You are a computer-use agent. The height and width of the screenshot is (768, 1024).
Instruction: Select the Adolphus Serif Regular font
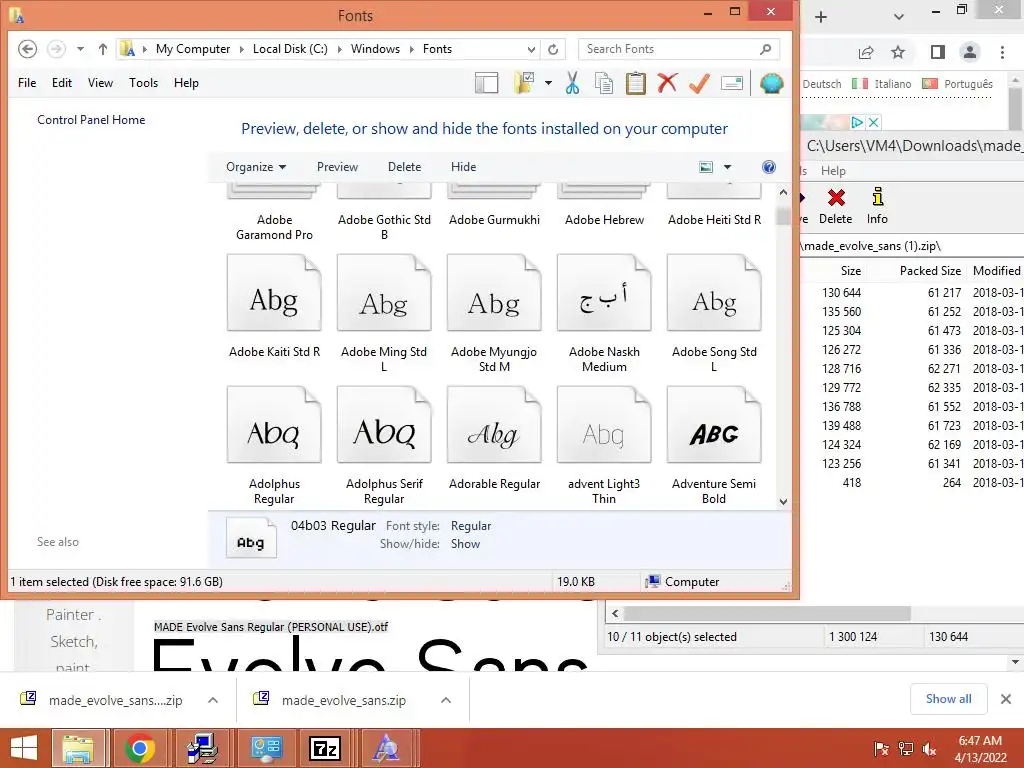pyautogui.click(x=384, y=445)
